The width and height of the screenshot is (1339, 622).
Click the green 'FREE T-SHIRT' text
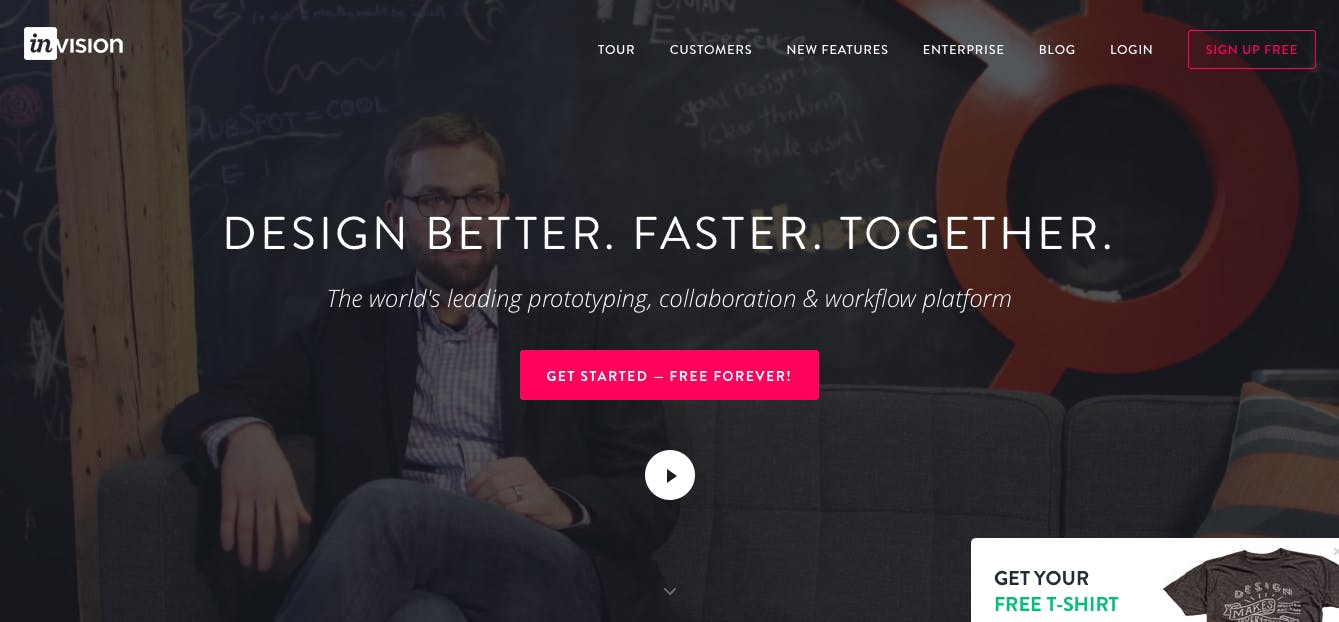click(x=1056, y=604)
